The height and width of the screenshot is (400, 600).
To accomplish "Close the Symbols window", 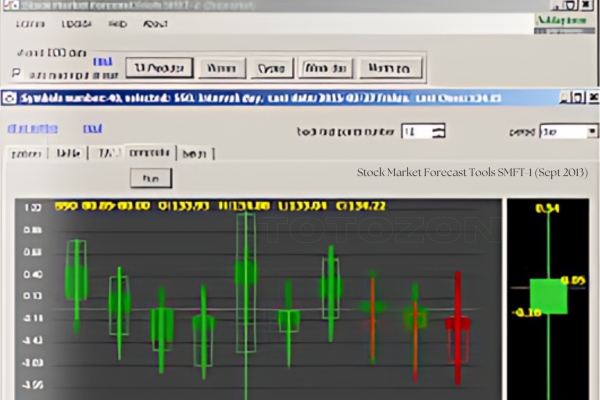I will (x=593, y=98).
